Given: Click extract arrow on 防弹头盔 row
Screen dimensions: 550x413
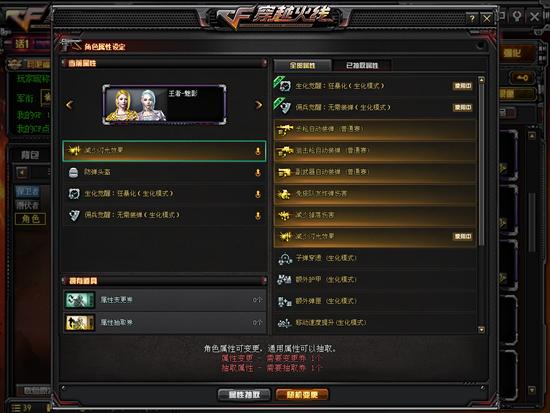Looking at the screenshot, I should pyautogui.click(x=258, y=173).
